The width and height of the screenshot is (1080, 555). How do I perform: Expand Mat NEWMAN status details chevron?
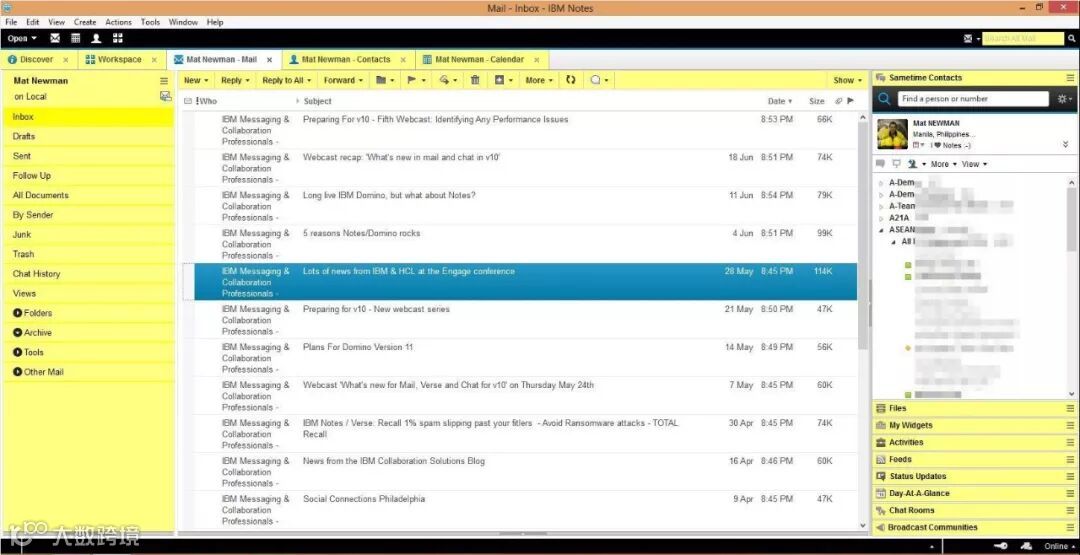pos(1066,145)
